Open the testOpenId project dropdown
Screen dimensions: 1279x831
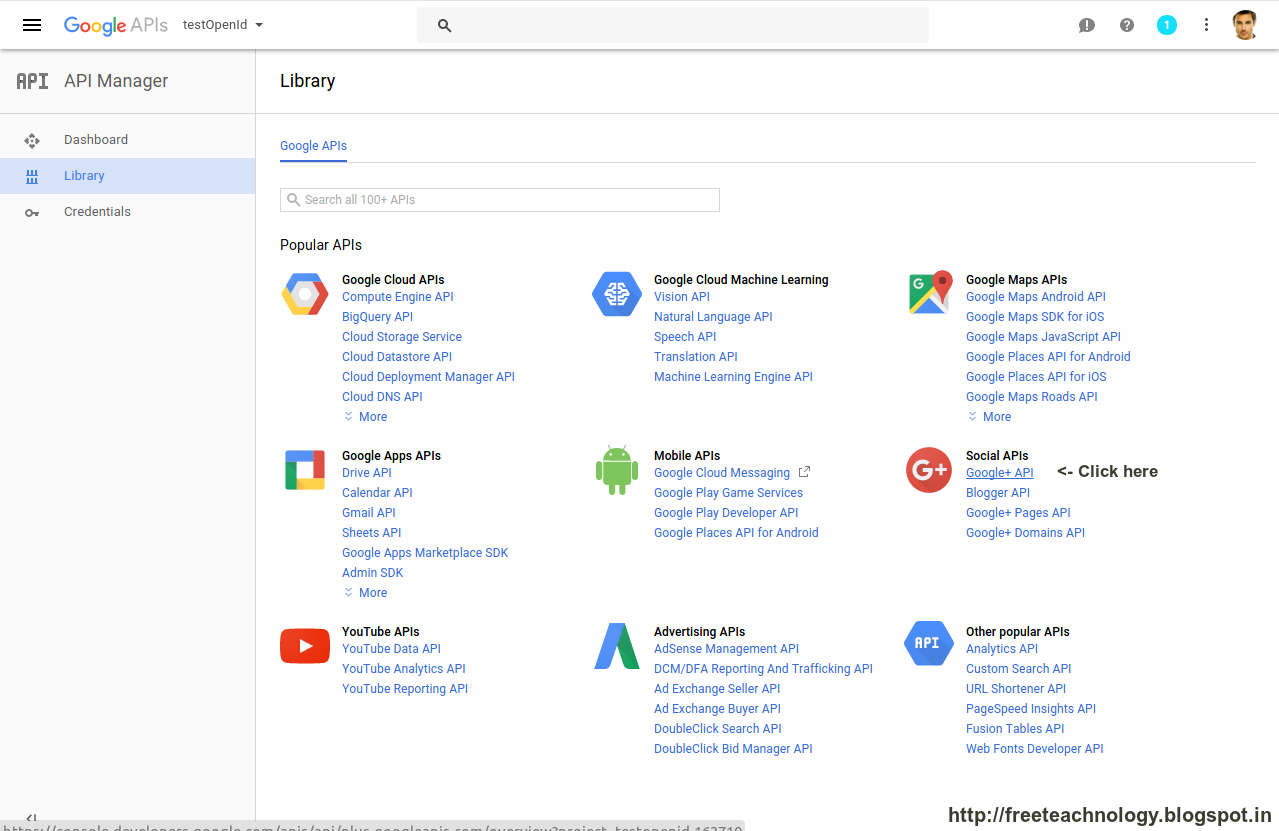[223, 25]
